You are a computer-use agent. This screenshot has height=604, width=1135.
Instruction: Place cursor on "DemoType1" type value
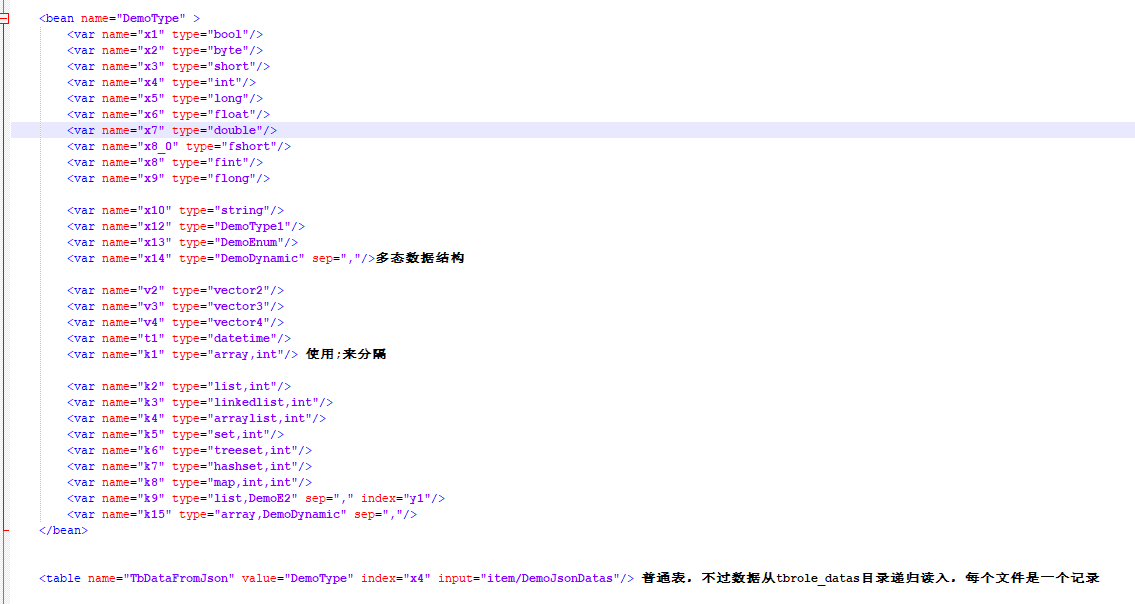(257, 226)
